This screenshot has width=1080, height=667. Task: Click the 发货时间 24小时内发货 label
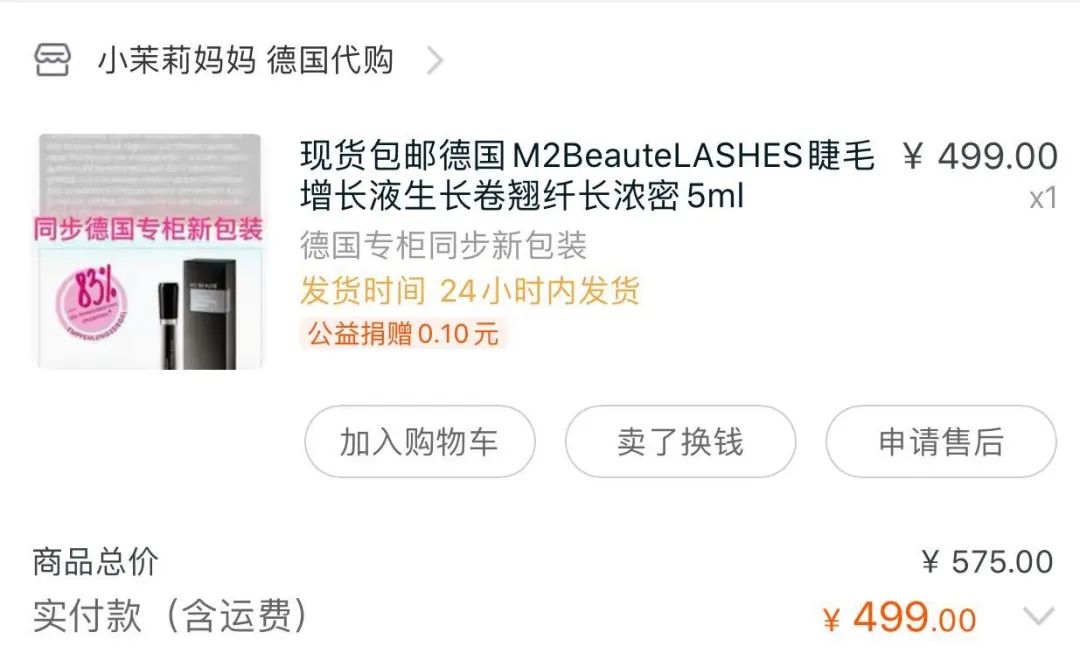tap(470, 291)
